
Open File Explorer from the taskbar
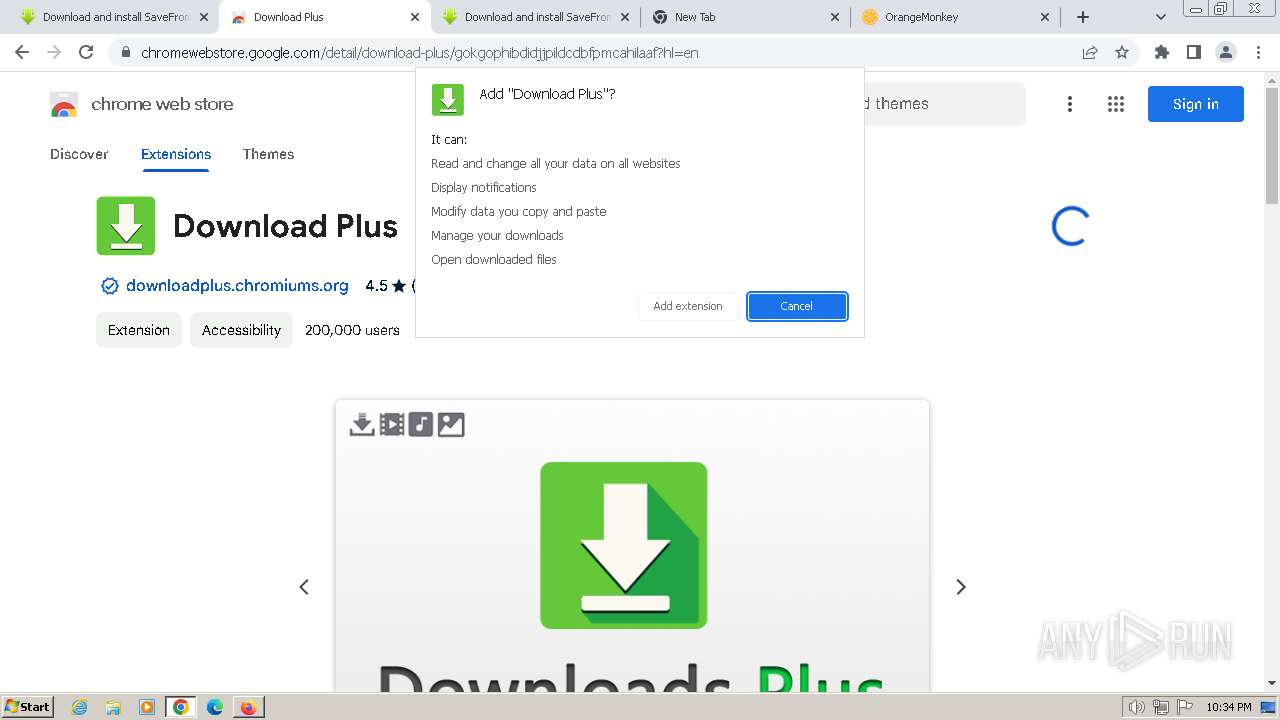tap(113, 707)
